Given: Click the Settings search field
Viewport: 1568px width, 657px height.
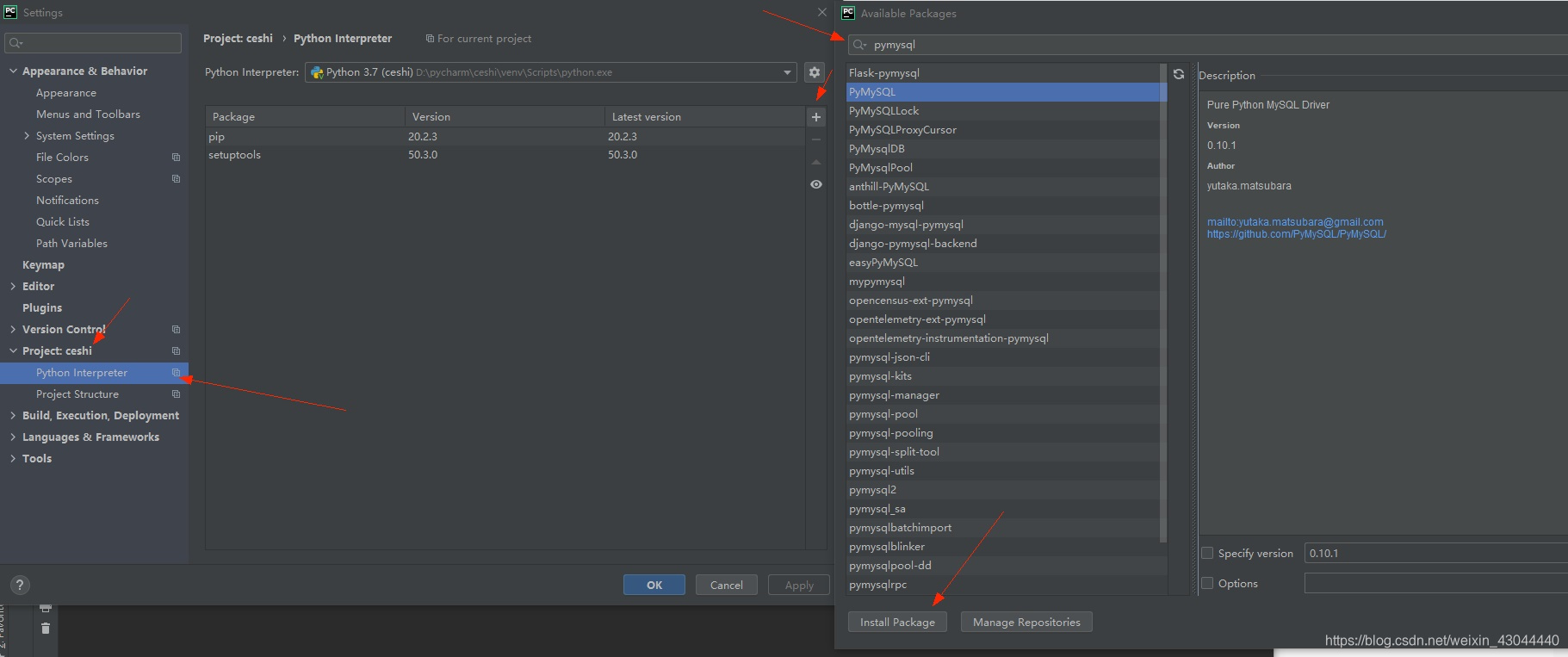Looking at the screenshot, I should pos(93,43).
